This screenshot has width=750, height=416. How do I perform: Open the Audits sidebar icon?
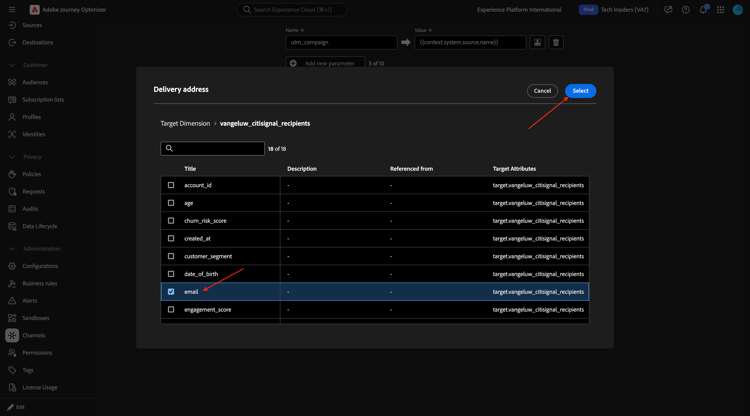click(12, 209)
